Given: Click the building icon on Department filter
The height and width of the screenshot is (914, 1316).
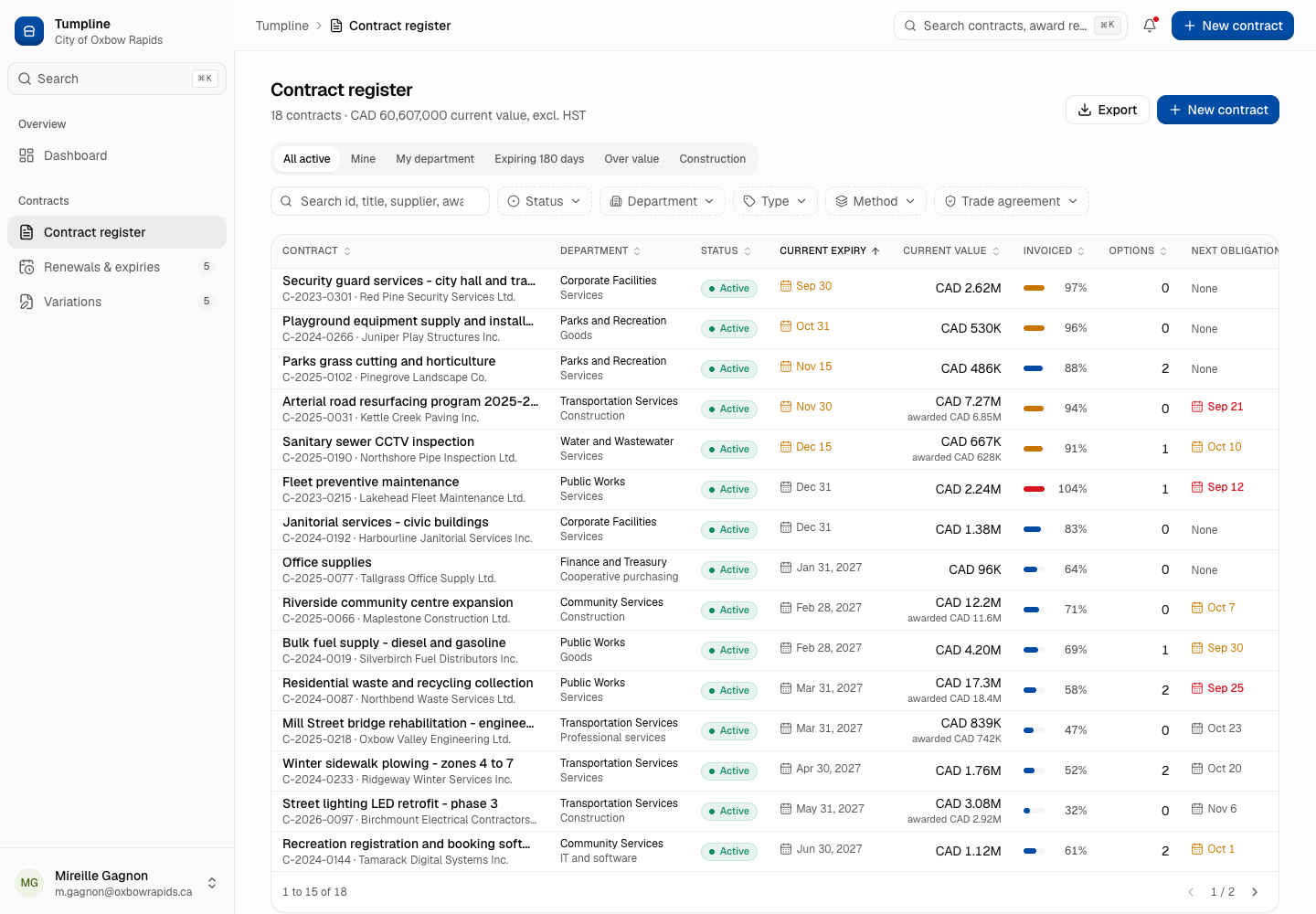Looking at the screenshot, I should [616, 201].
